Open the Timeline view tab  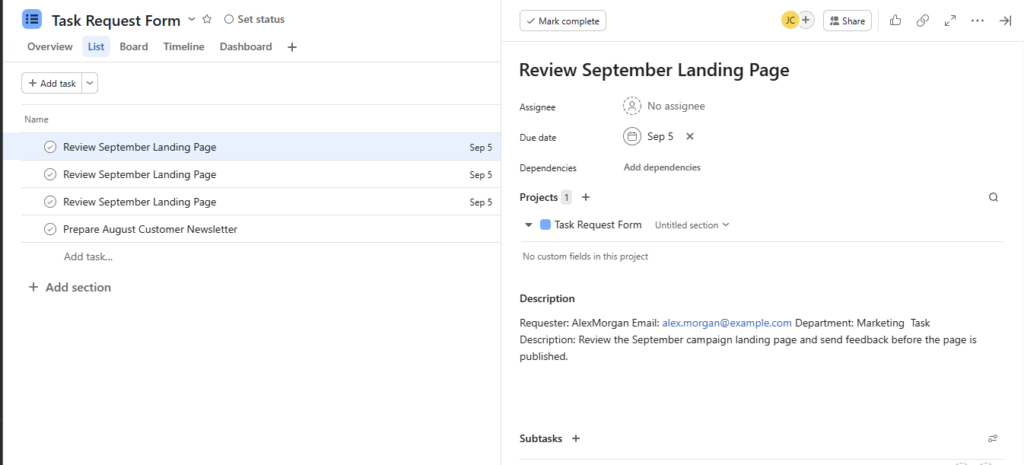pyautogui.click(x=184, y=47)
